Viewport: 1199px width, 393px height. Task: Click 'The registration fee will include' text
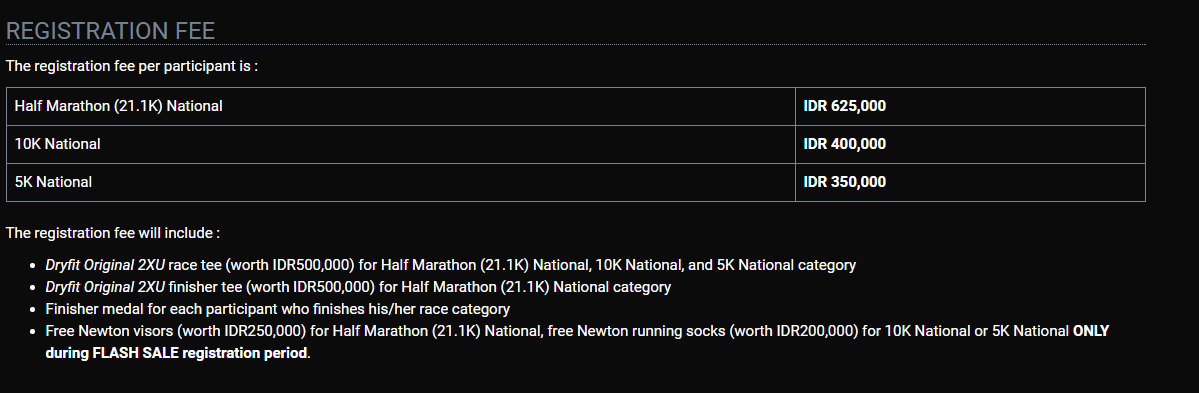(112, 233)
